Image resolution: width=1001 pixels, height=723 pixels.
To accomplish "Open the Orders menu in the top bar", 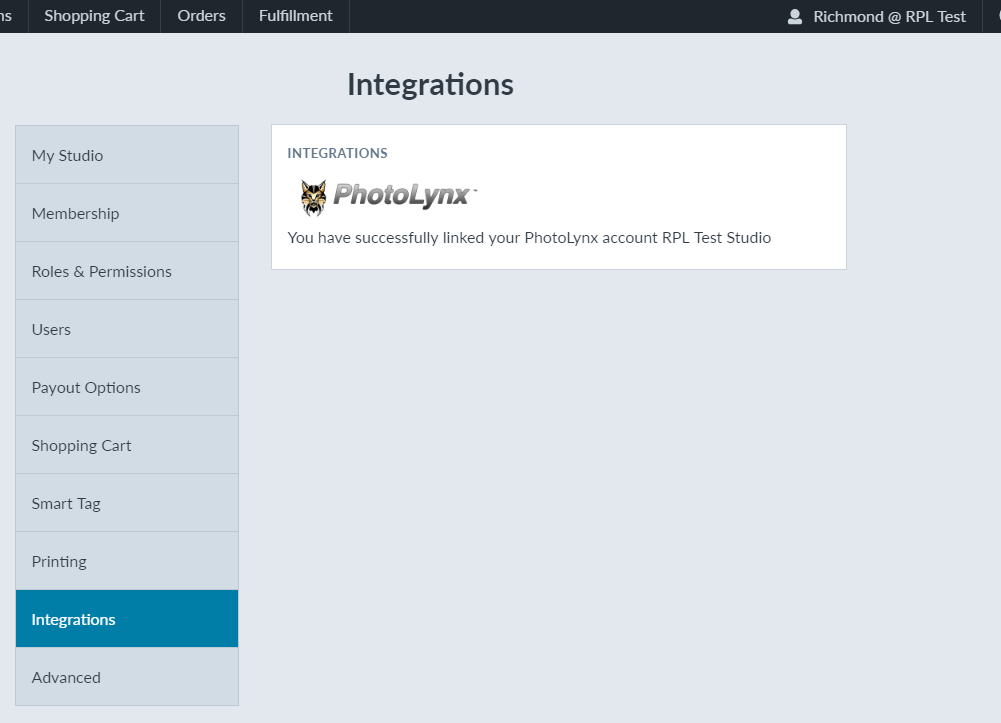I will point(202,16).
